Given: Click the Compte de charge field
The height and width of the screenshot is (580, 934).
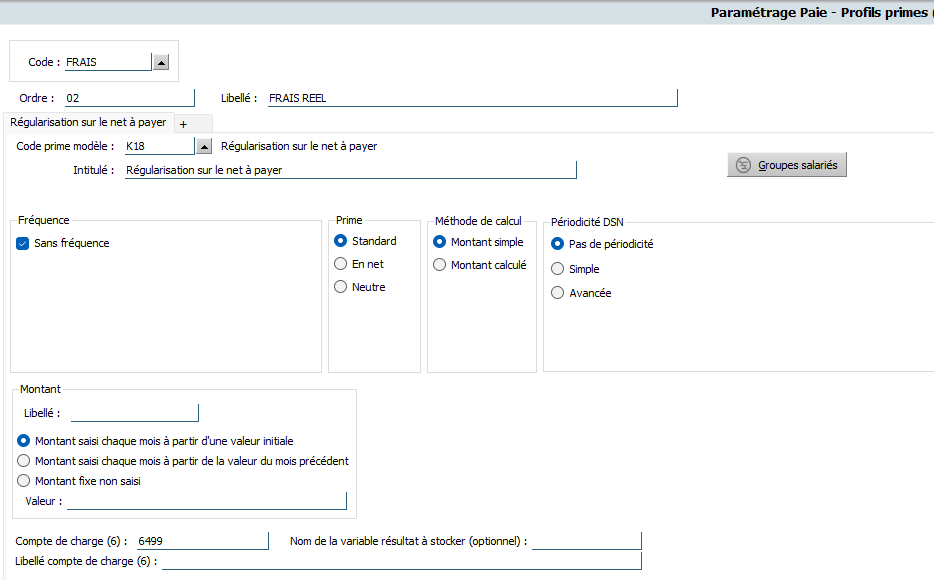Looking at the screenshot, I should [x=202, y=541].
